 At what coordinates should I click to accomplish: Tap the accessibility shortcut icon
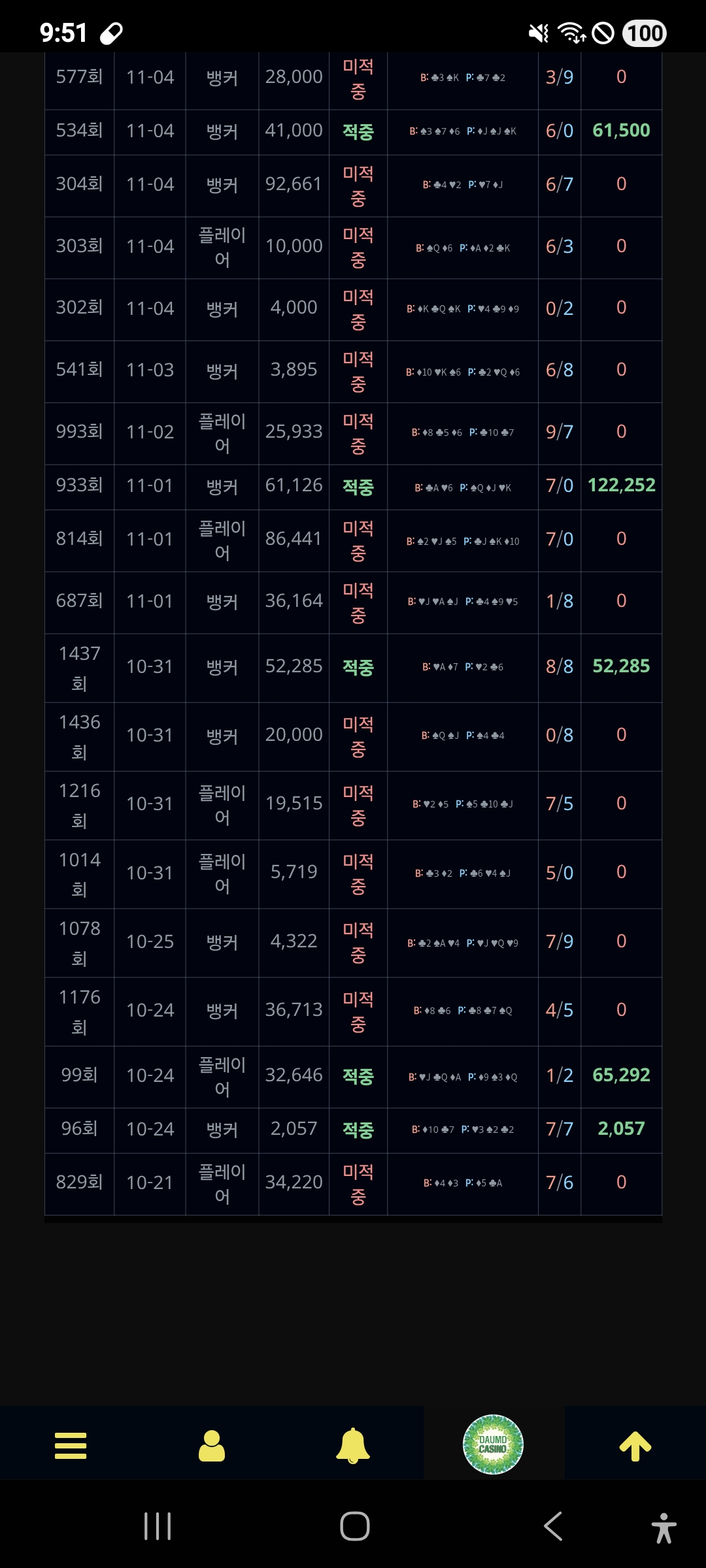pyautogui.click(x=664, y=1527)
